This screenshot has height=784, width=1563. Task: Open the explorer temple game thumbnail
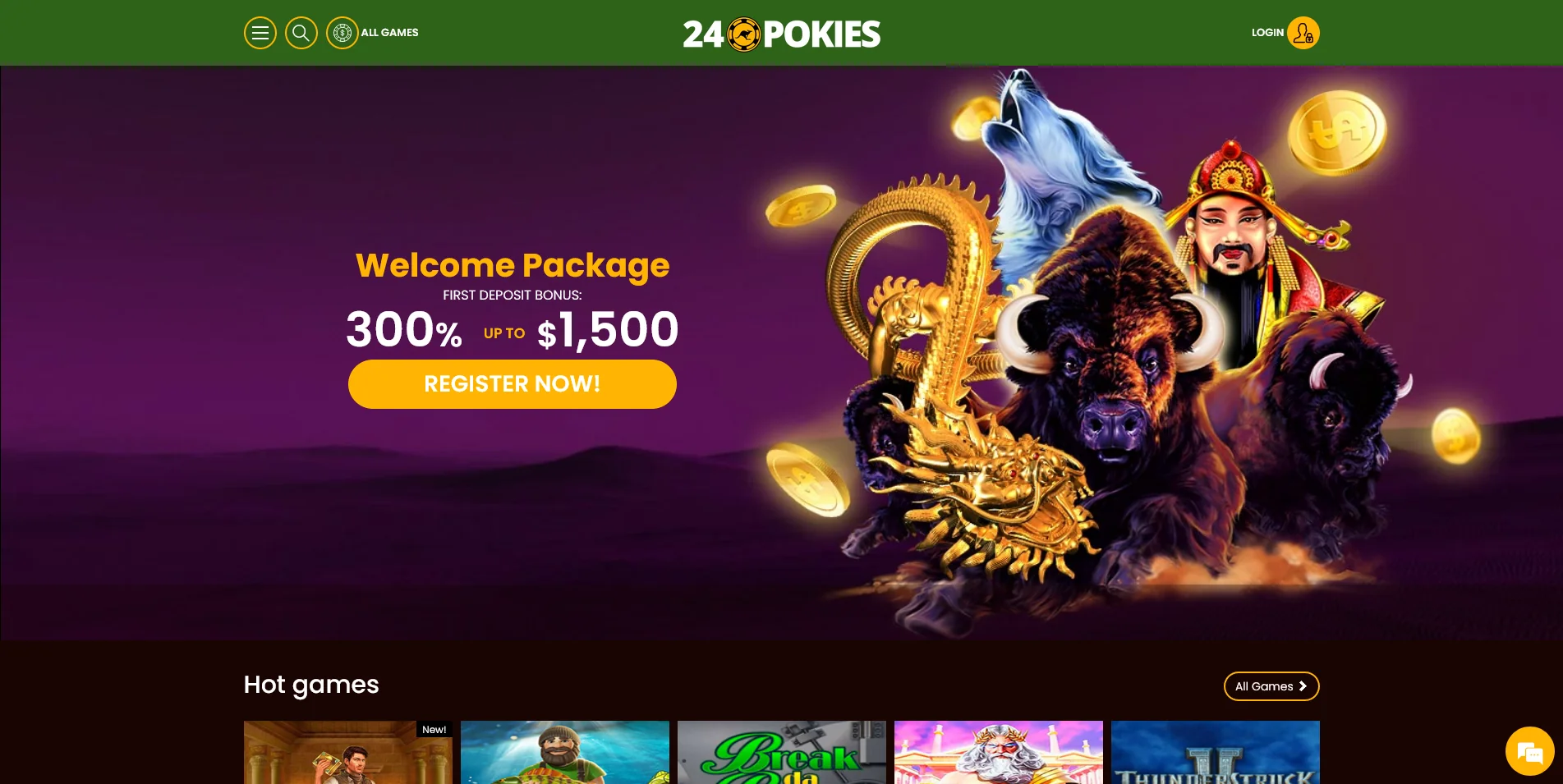point(348,752)
